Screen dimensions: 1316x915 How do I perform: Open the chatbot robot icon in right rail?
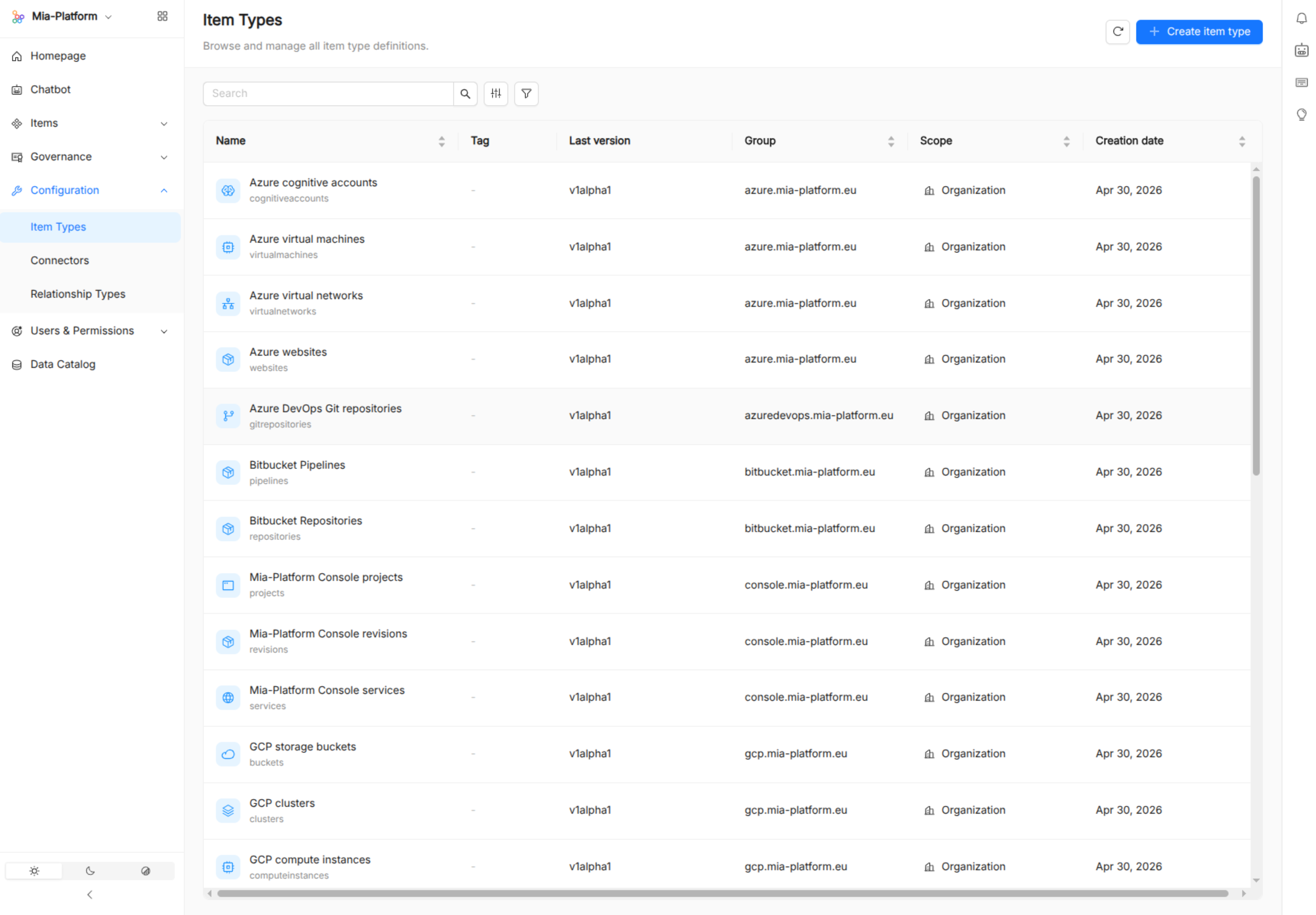[x=1301, y=50]
